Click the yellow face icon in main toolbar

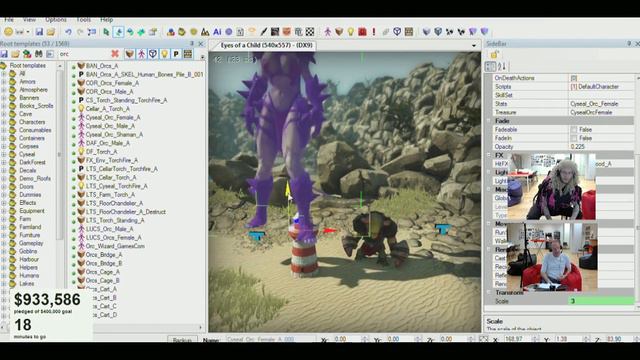tap(8, 32)
